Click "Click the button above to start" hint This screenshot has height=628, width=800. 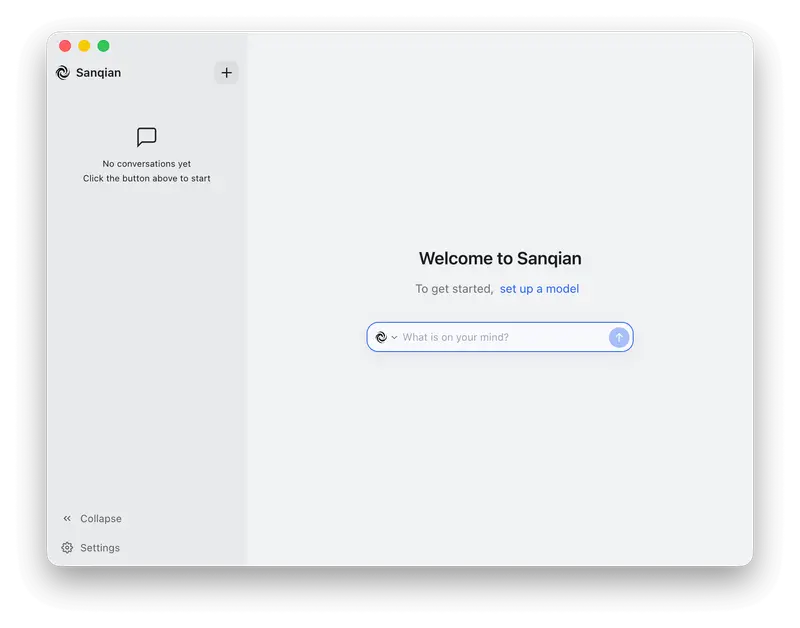[147, 179]
